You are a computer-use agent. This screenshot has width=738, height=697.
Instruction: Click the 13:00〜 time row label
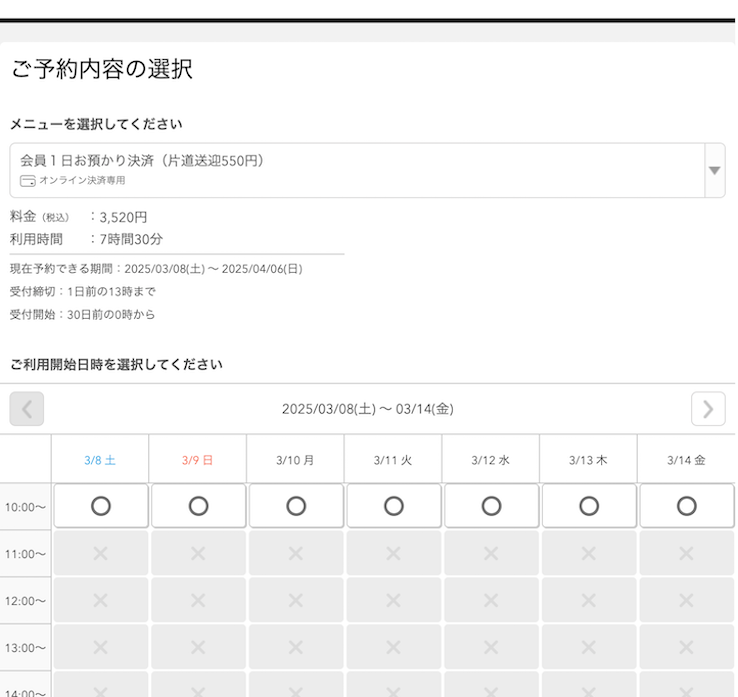(x=25, y=648)
